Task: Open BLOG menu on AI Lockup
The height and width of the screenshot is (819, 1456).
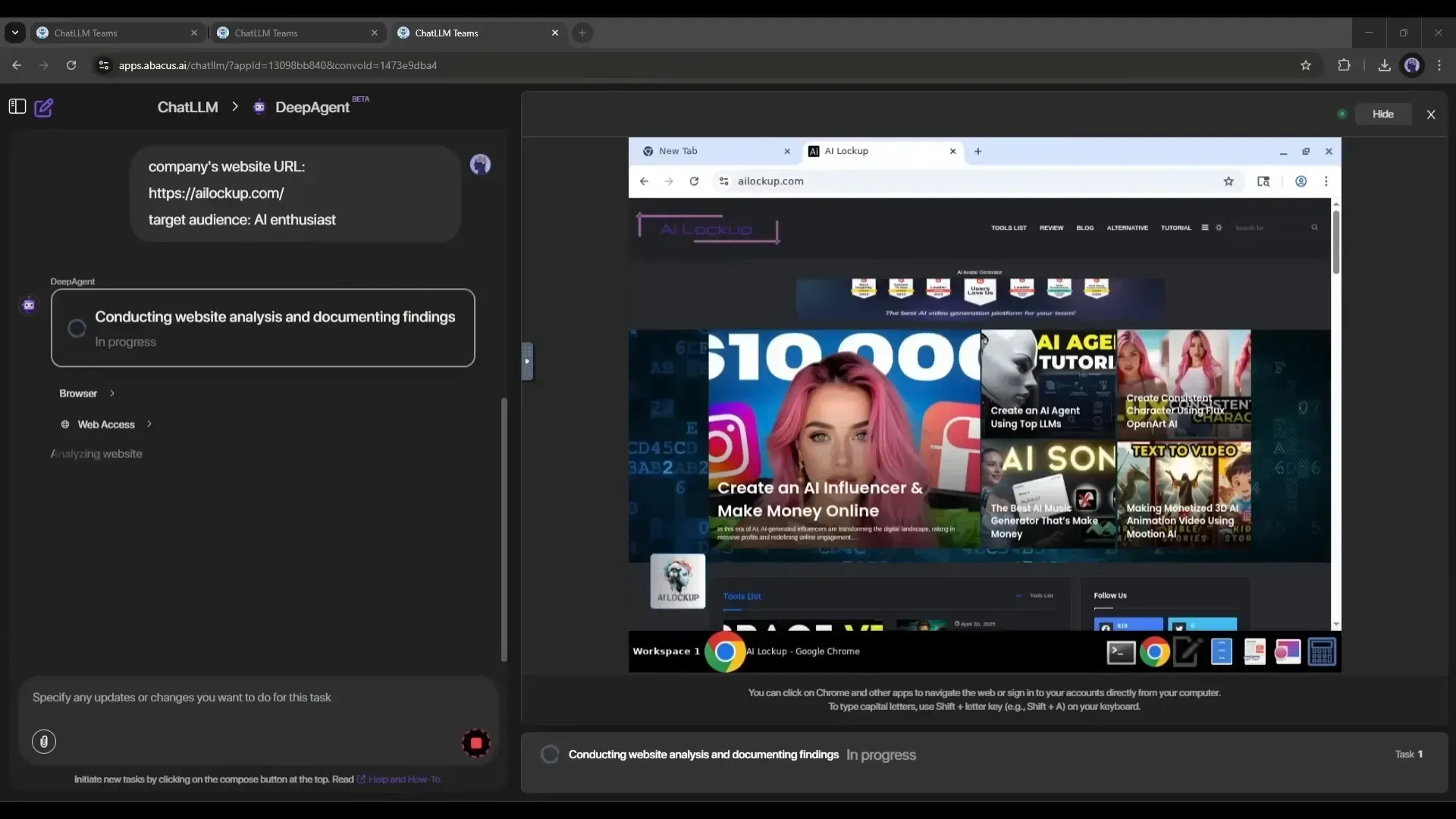Action: 1084,227
